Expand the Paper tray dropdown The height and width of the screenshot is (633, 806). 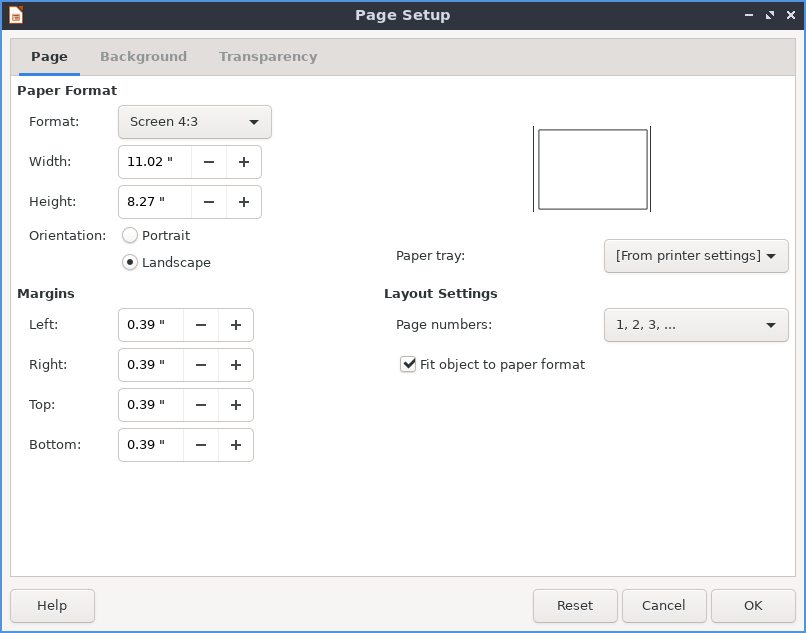(696, 256)
